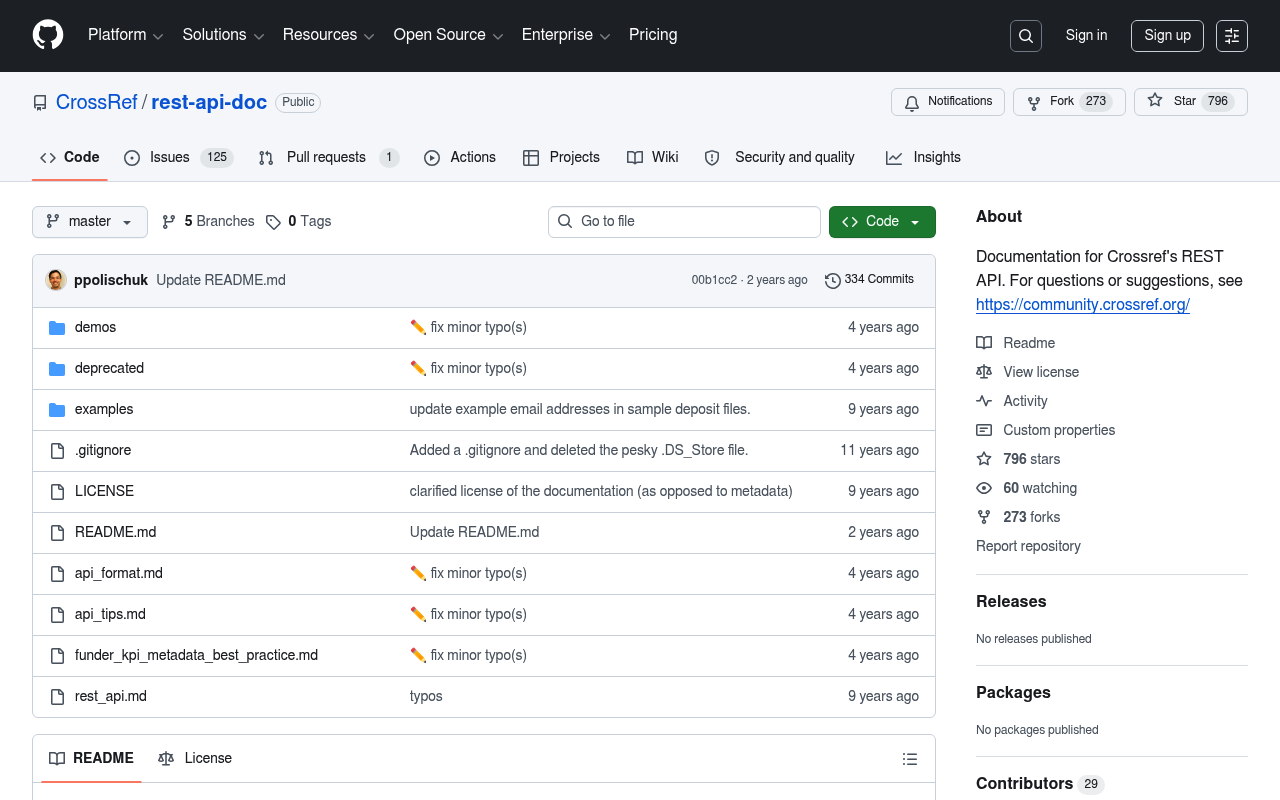Click the fork icon beside 273 forks
The image size is (1280, 800).
pyautogui.click(x=984, y=517)
